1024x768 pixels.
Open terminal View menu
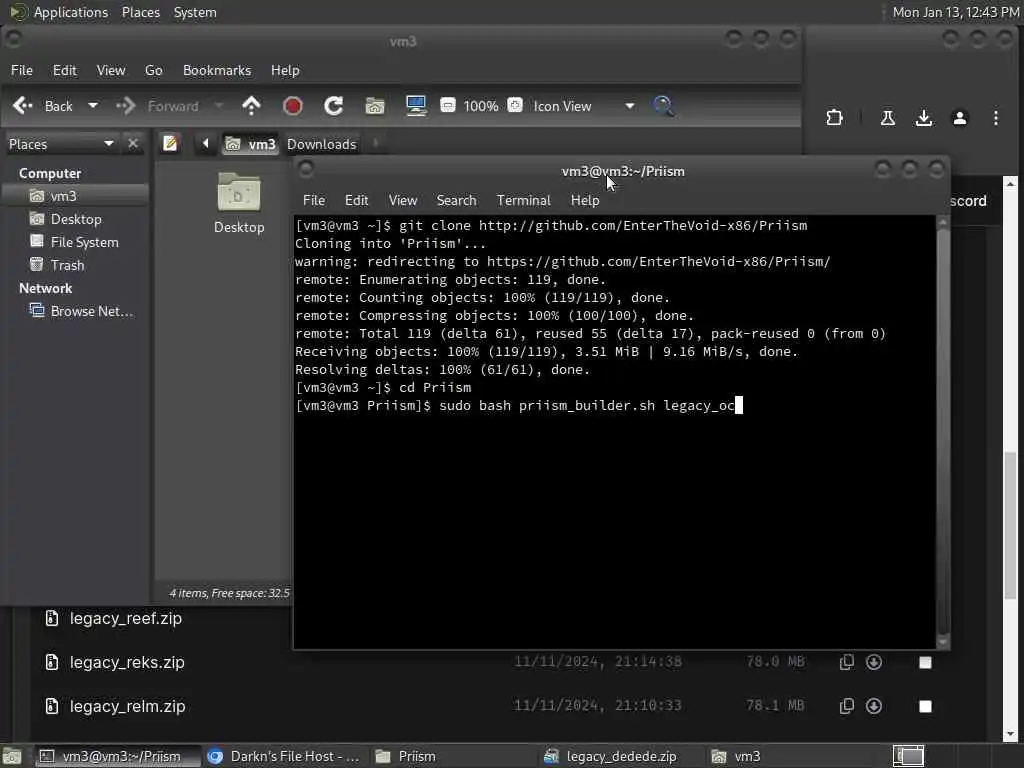pos(403,200)
